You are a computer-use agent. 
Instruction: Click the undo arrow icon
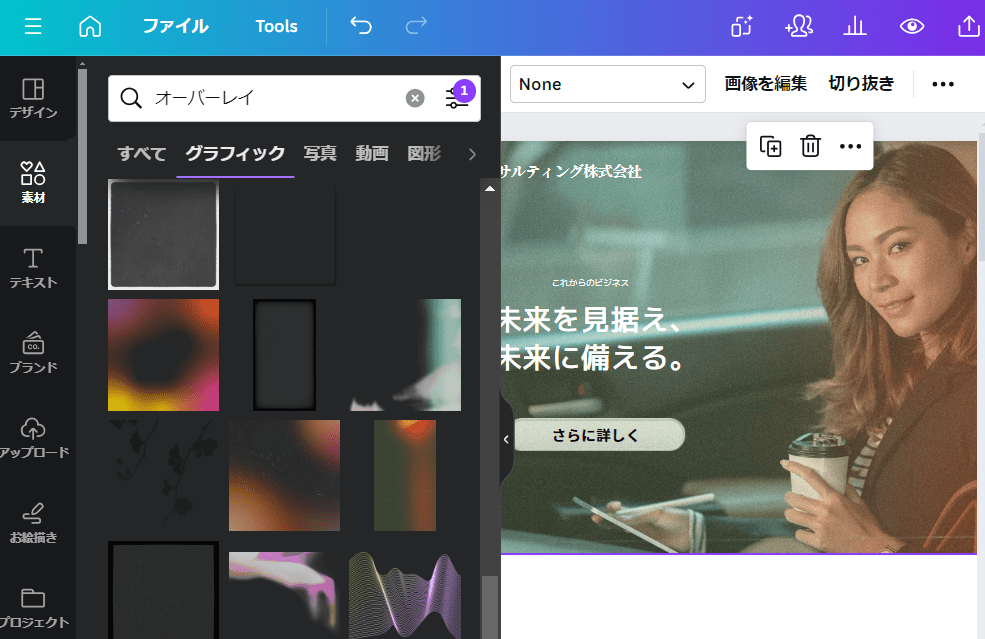[360, 27]
